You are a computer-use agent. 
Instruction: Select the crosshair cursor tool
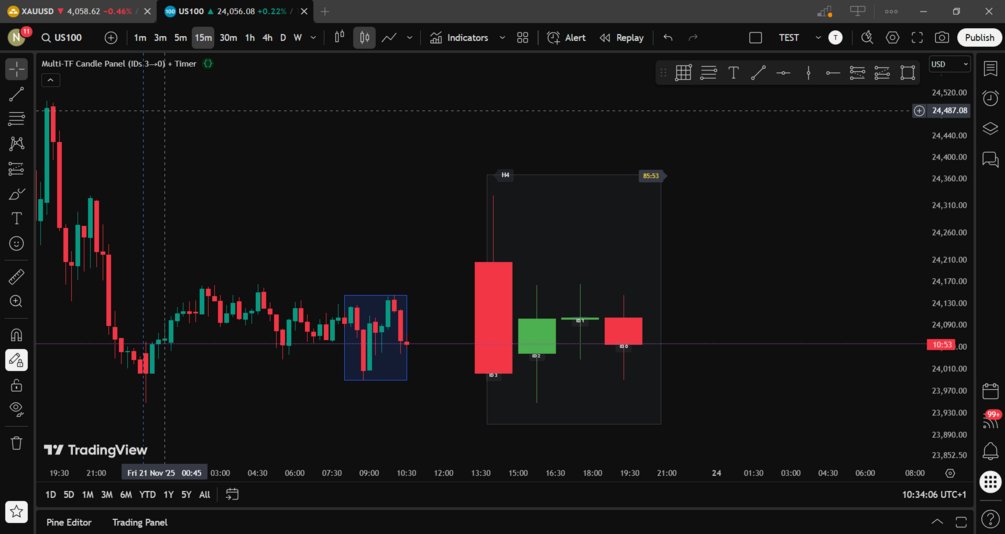tap(17, 69)
